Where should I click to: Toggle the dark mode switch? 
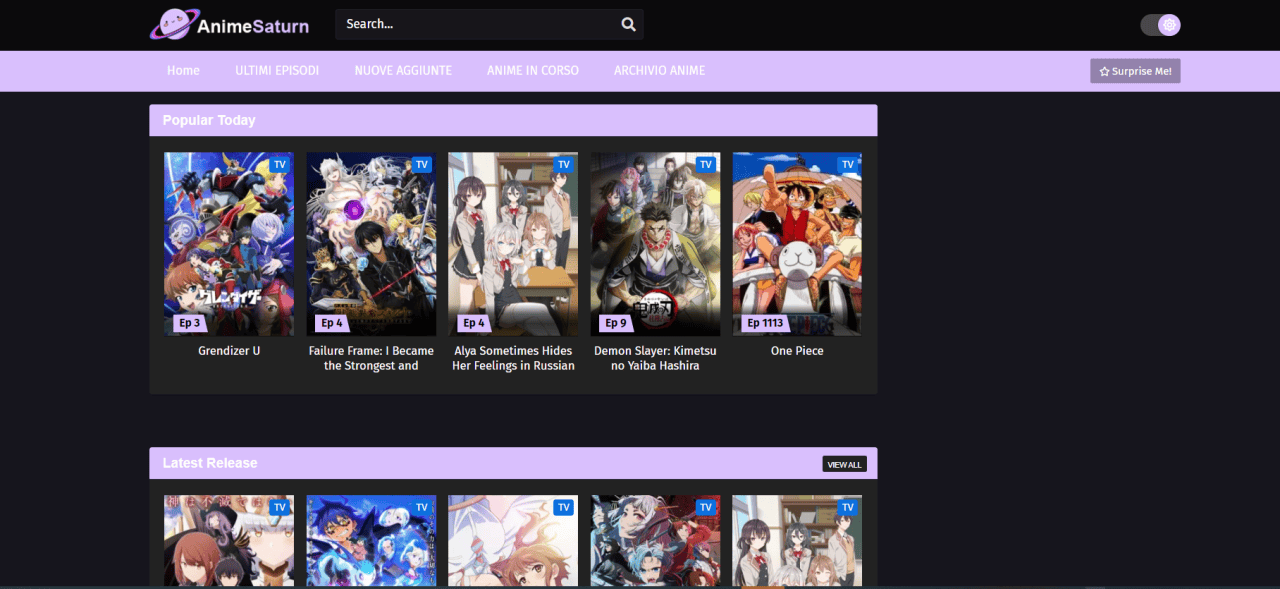[x=1160, y=25]
